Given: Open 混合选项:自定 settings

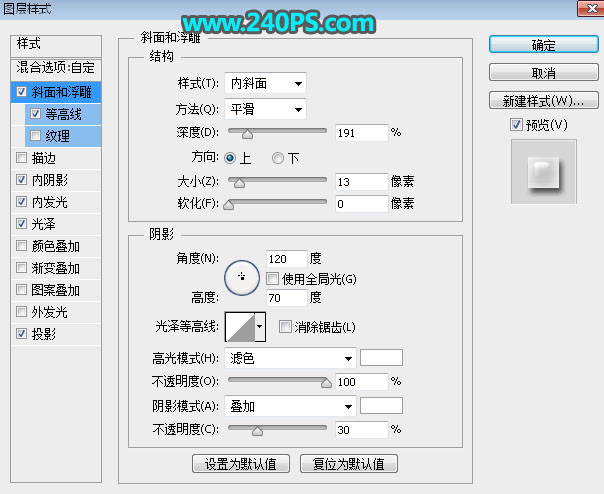Looking at the screenshot, I should pyautogui.click(x=56, y=68).
